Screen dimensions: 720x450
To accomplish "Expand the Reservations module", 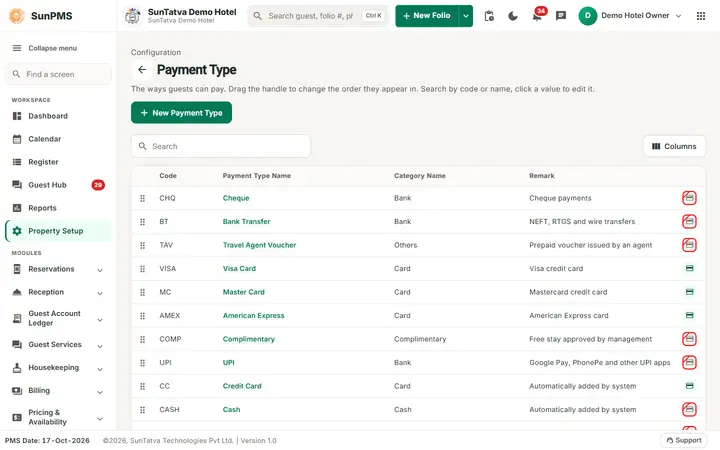I will [x=100, y=270].
